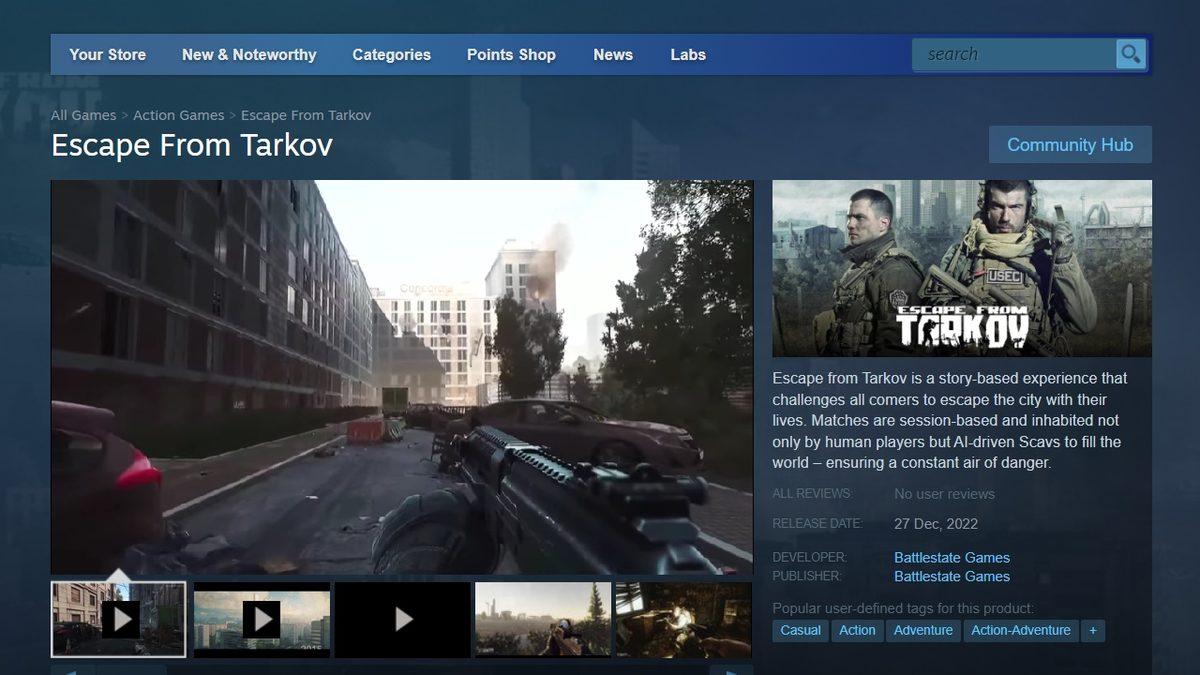Click inside the search field
Screen dimensions: 1200x675
coord(1010,54)
